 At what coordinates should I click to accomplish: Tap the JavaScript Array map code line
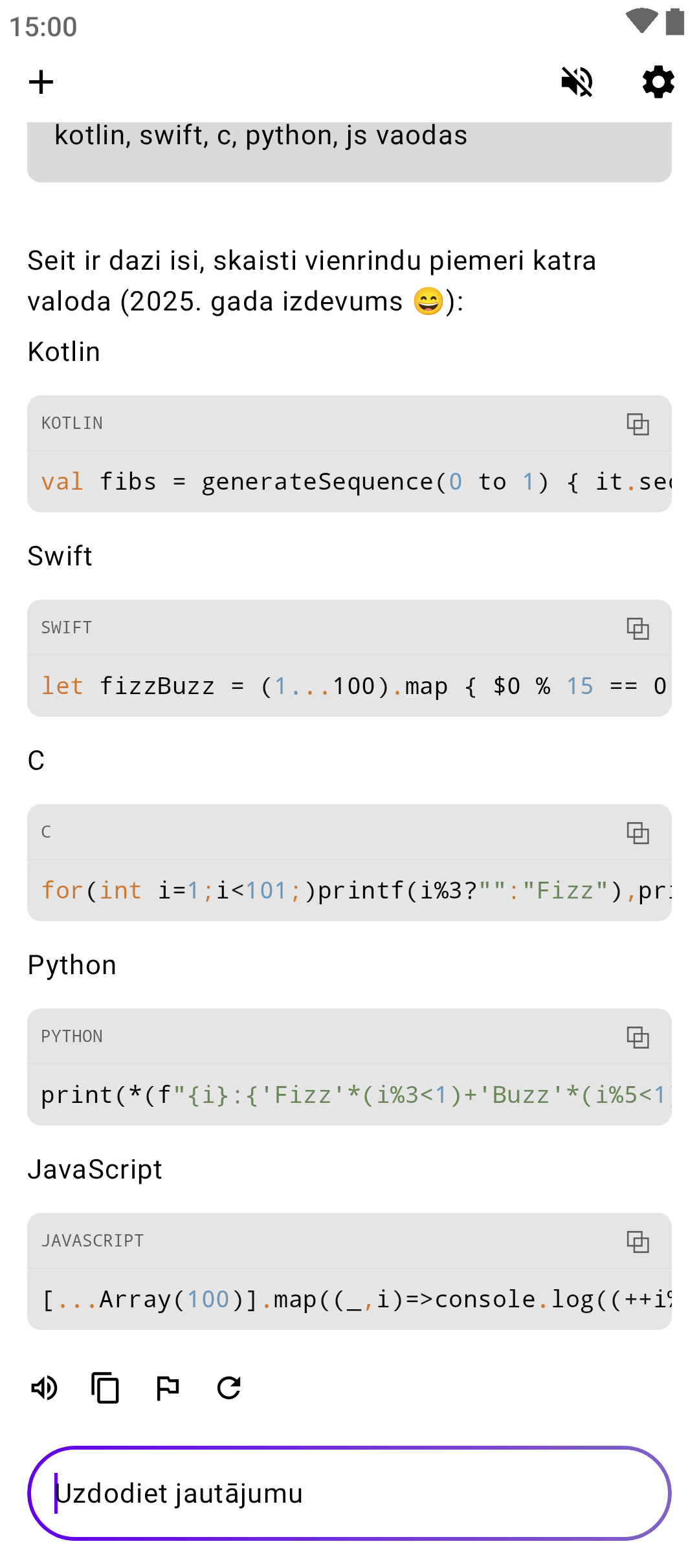[x=349, y=1300]
